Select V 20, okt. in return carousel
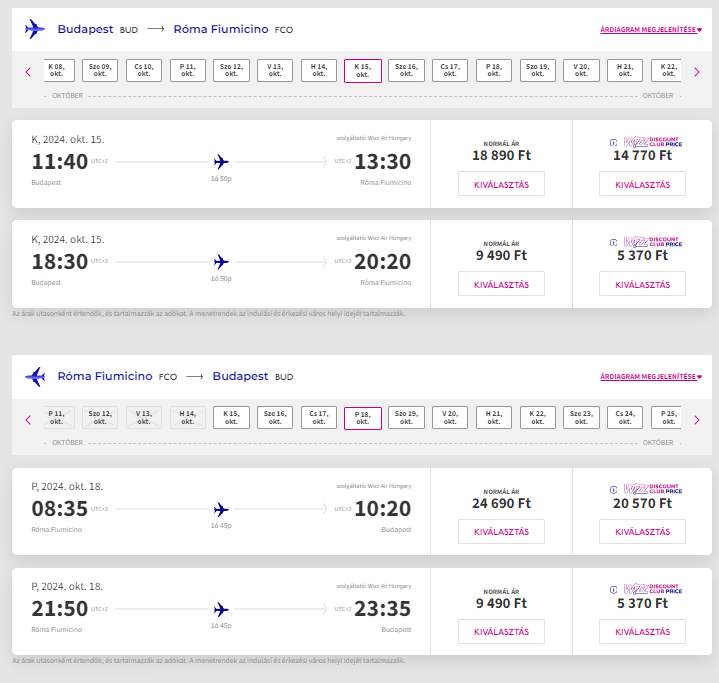 tap(450, 419)
